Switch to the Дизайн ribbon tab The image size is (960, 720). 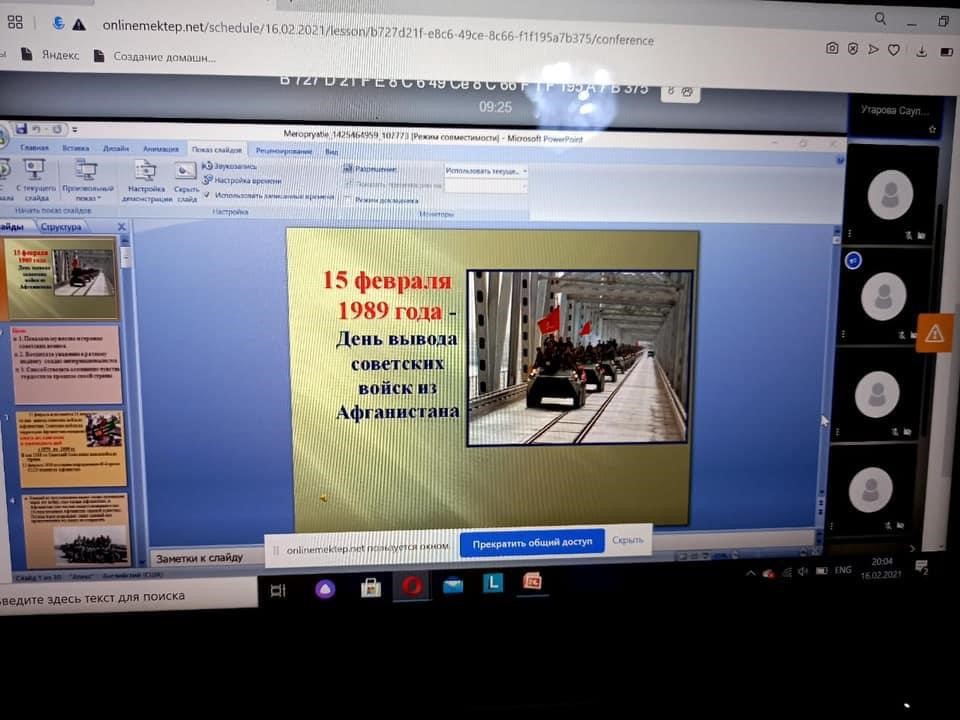click(116, 149)
